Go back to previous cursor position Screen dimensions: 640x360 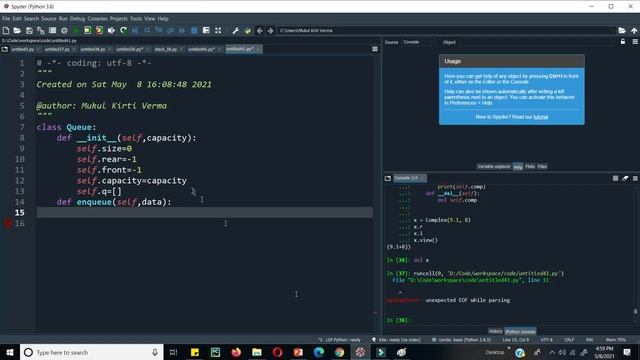point(260,30)
